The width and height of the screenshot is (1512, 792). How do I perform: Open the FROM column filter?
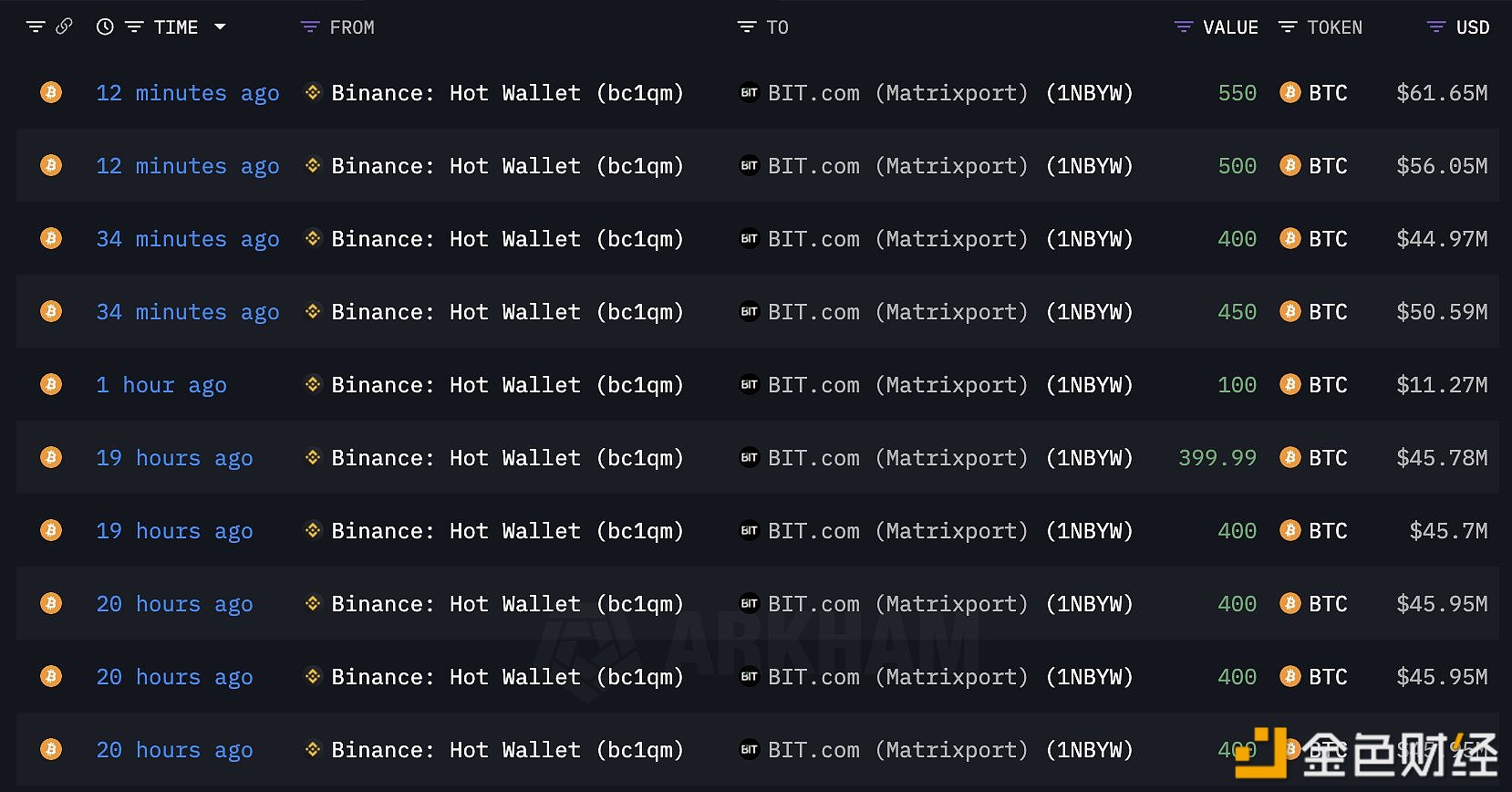pos(310,27)
